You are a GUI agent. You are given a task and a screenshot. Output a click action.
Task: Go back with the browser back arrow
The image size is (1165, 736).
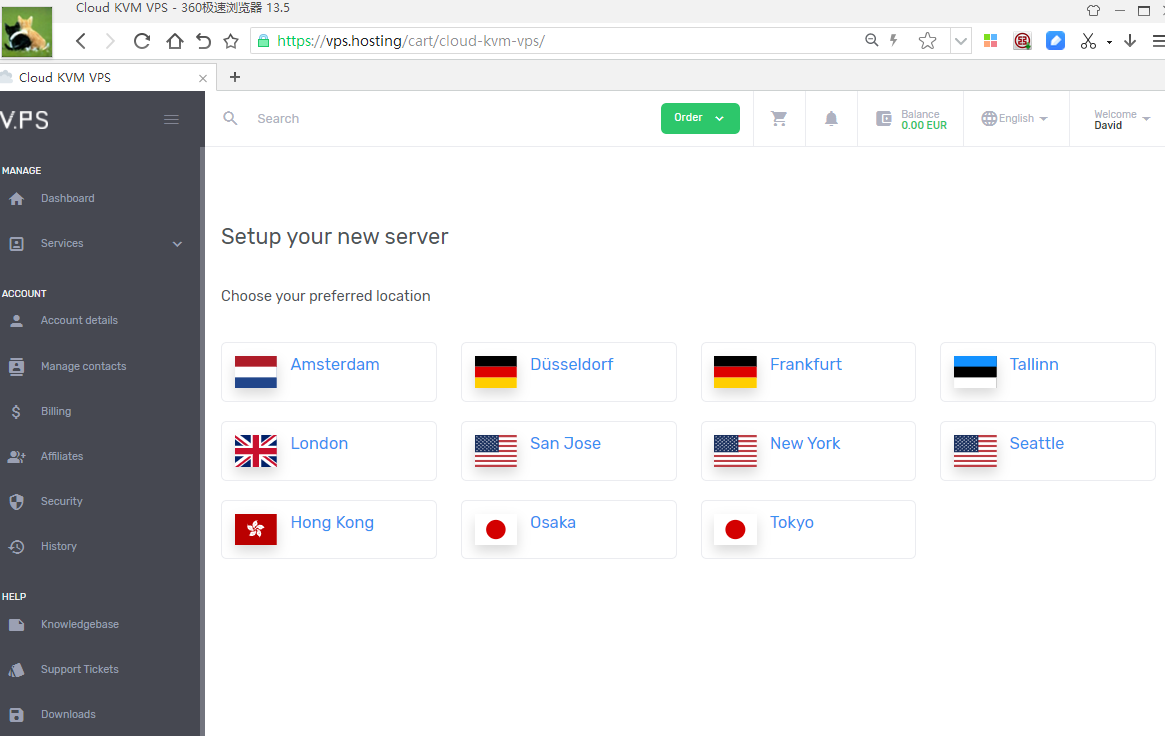[81, 41]
